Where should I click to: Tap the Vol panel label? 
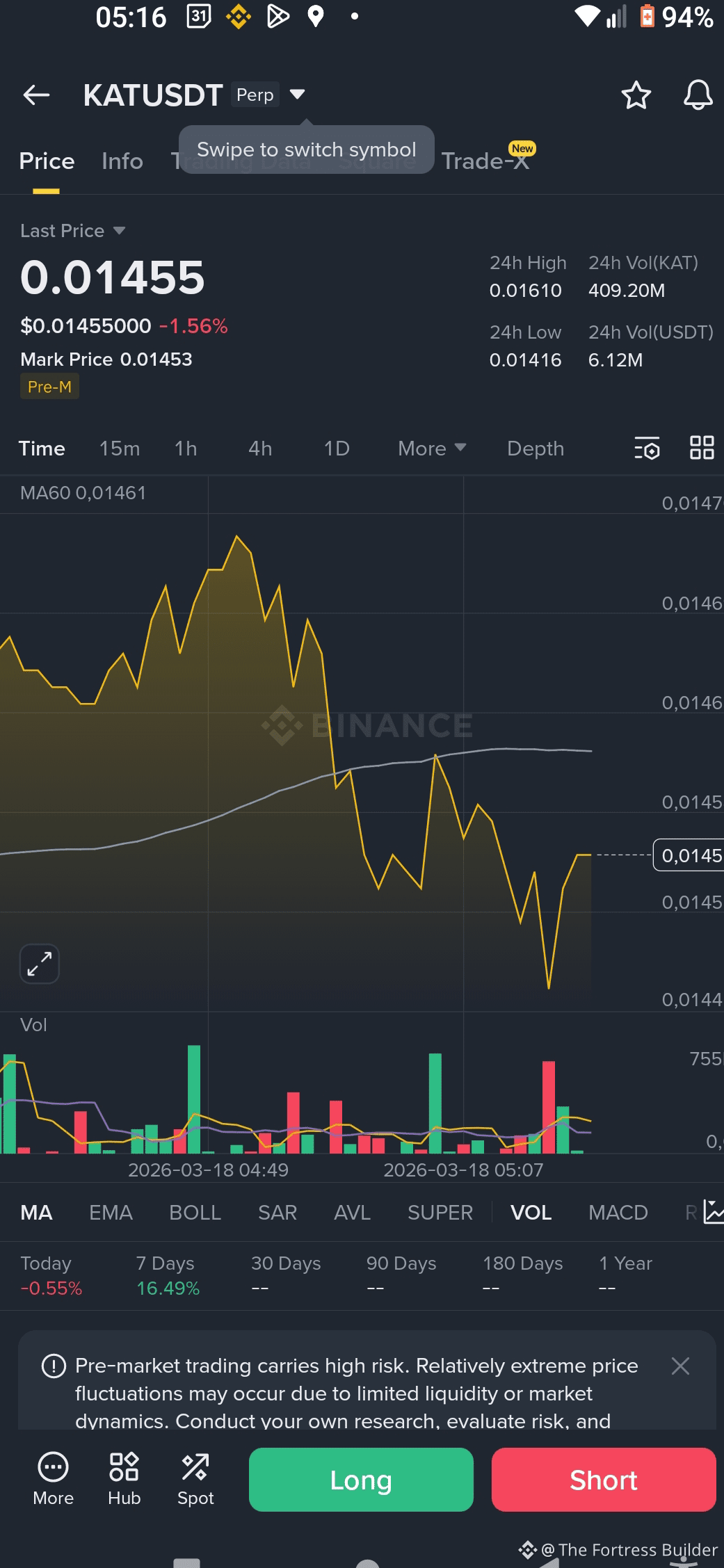[33, 1025]
